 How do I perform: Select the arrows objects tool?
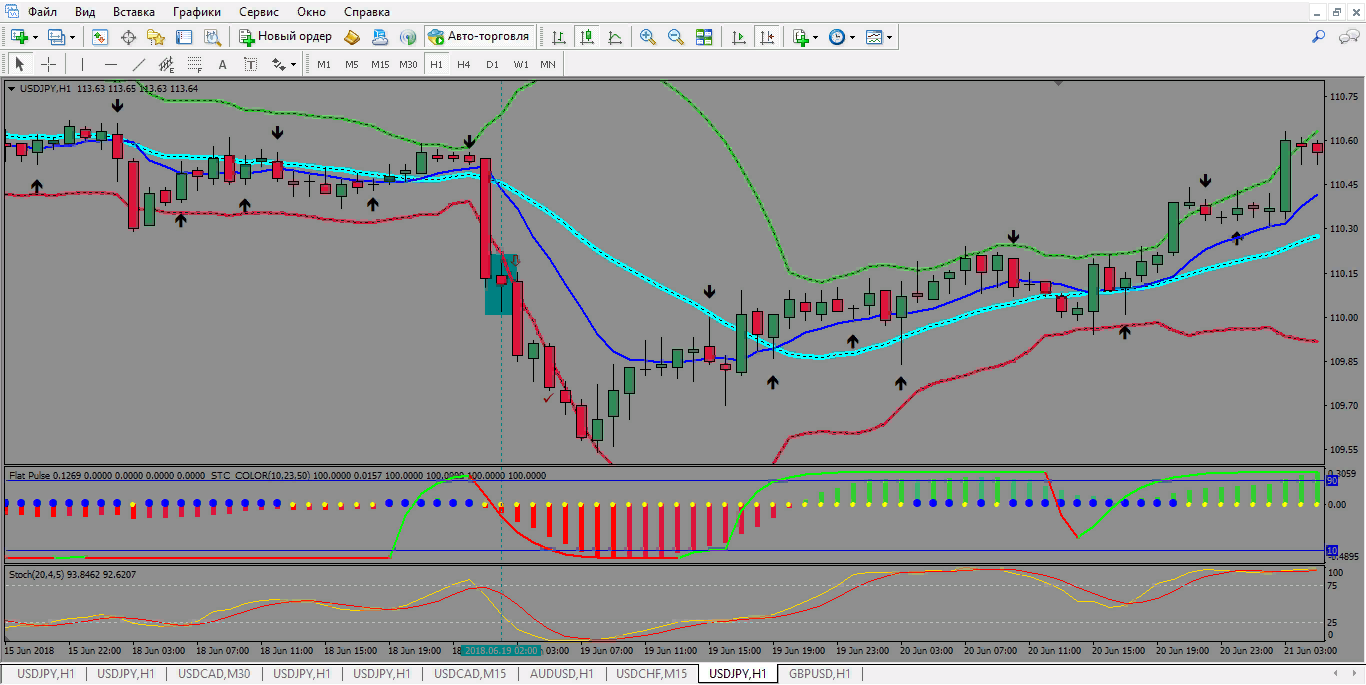pos(279,64)
